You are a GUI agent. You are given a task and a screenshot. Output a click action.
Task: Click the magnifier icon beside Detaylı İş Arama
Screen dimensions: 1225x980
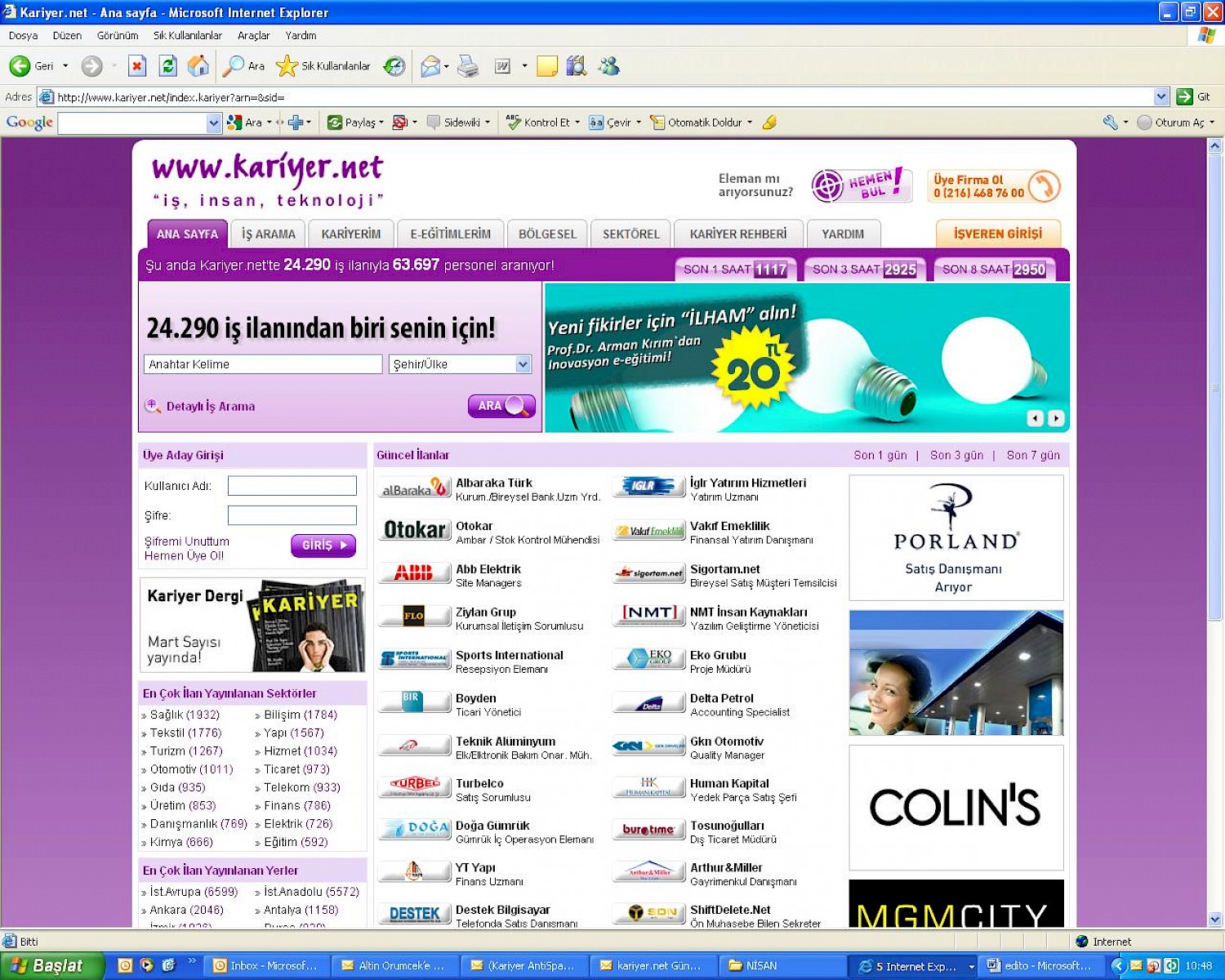(153, 406)
